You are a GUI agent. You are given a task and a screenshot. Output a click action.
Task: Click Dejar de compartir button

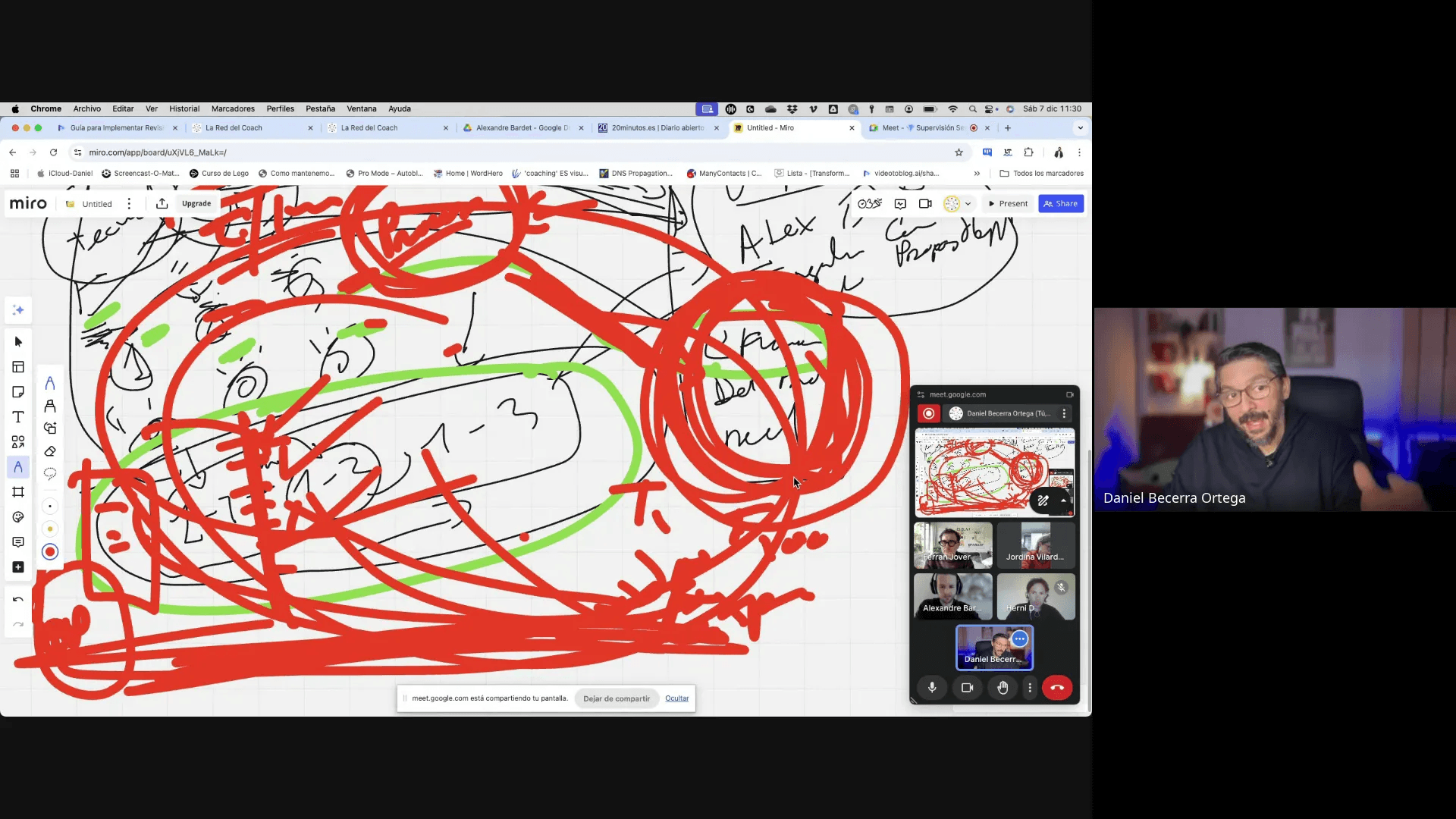click(x=617, y=699)
